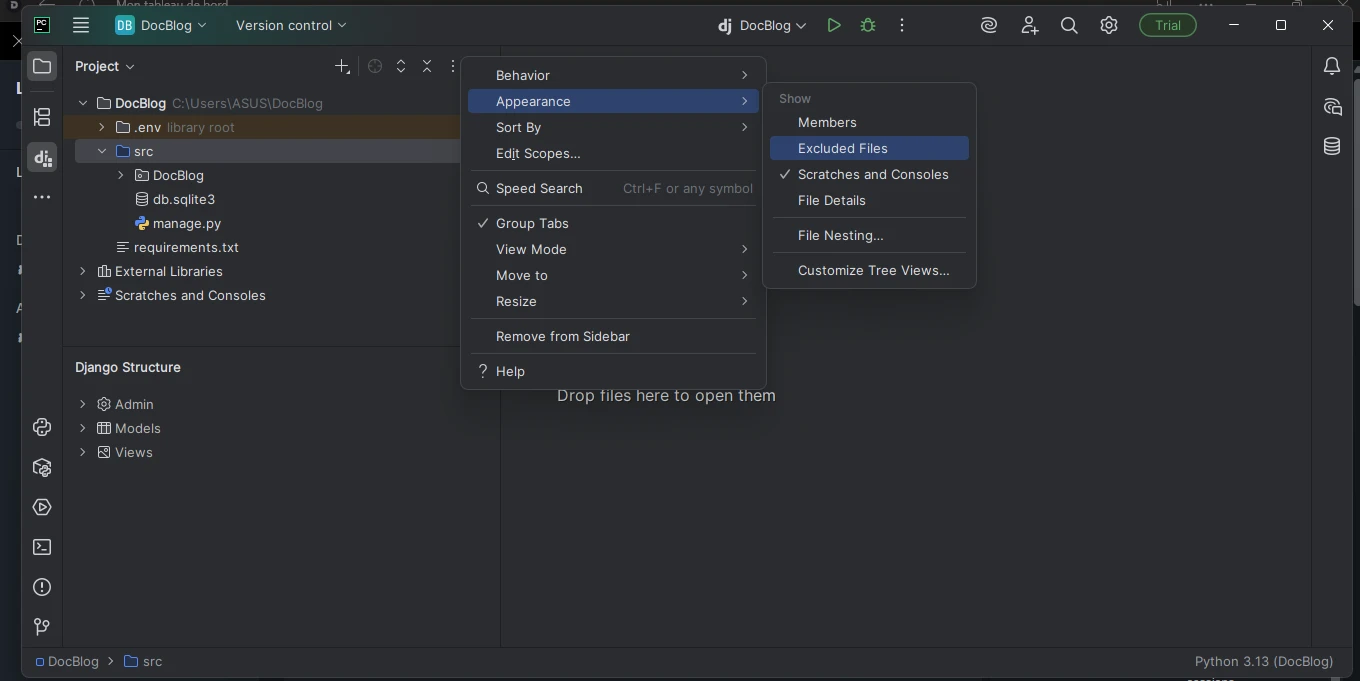Screen dimensions: 1360x681
Task: Open the Problems tool window
Action: tap(42, 587)
